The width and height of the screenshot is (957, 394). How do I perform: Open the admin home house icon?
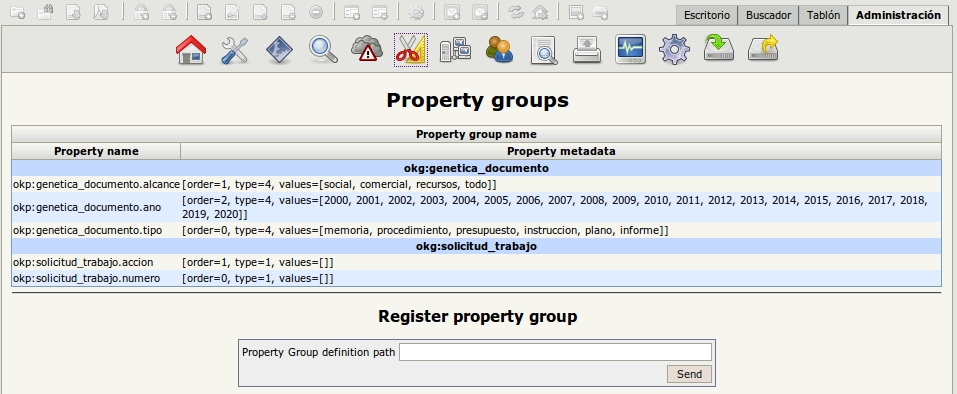(190, 50)
